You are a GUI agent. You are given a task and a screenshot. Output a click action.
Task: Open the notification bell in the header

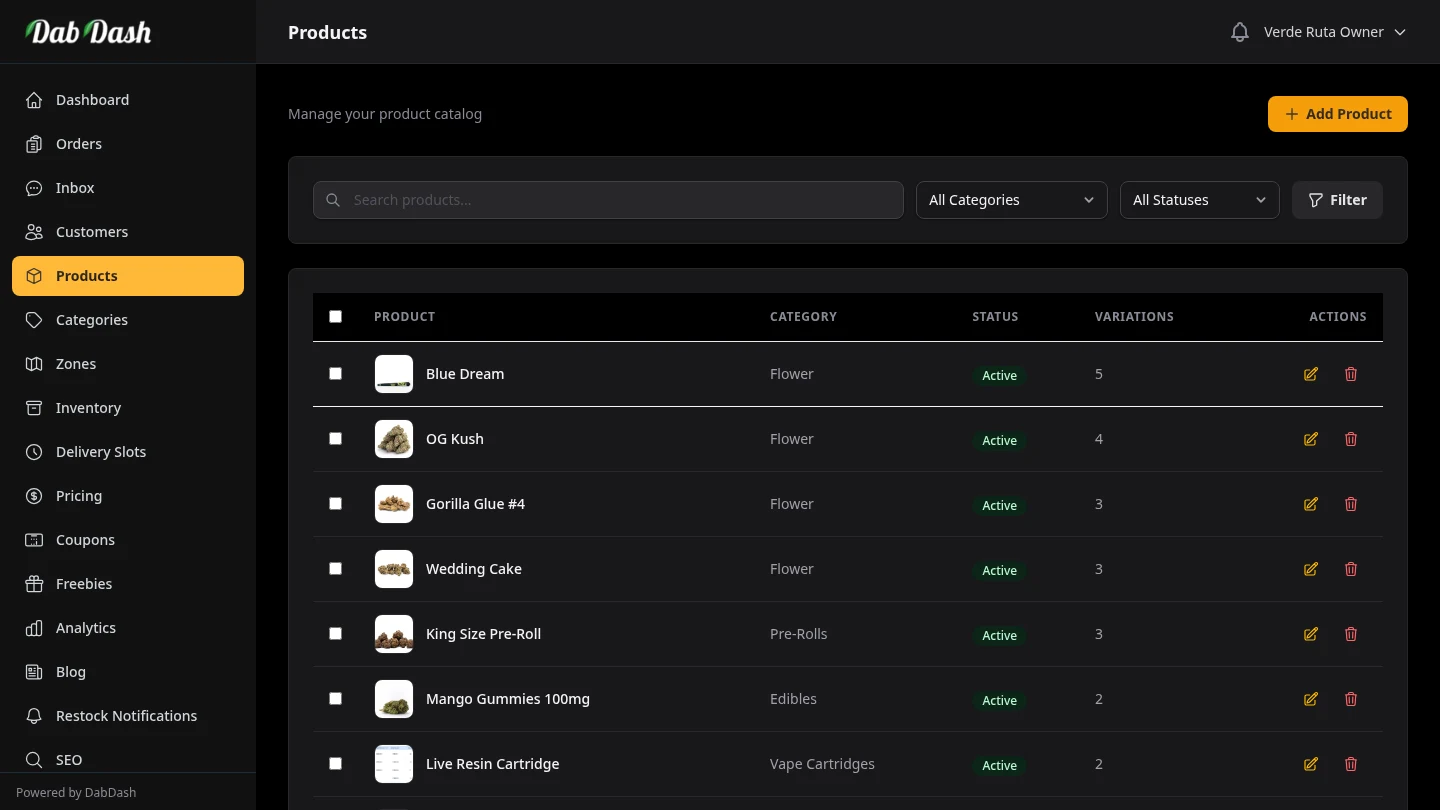tap(1240, 31)
